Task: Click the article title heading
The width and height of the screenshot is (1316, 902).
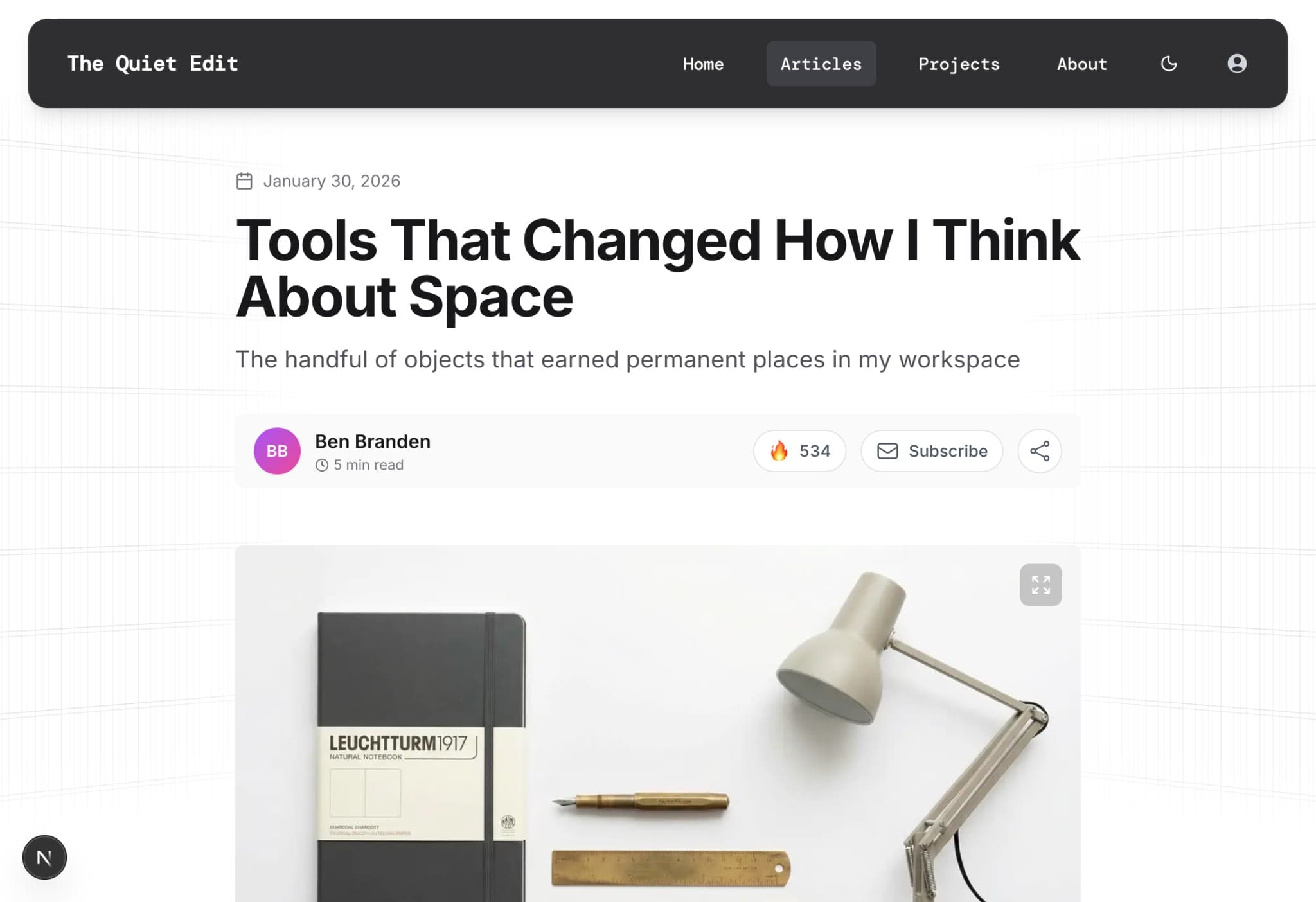Action: point(657,268)
